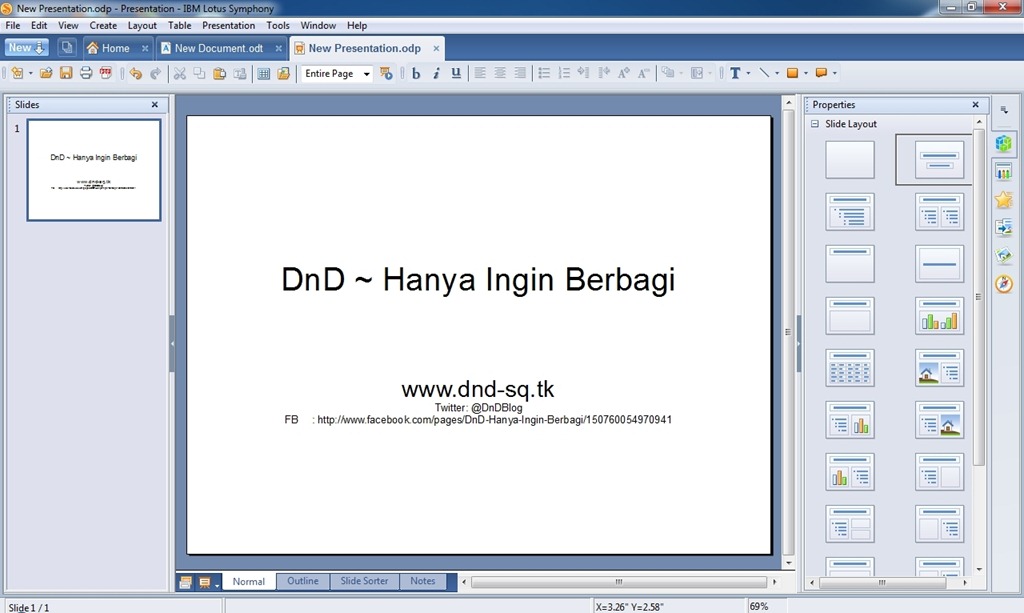Choose the title with chart layout
This screenshot has width=1024, height=613.
pyautogui.click(x=939, y=315)
